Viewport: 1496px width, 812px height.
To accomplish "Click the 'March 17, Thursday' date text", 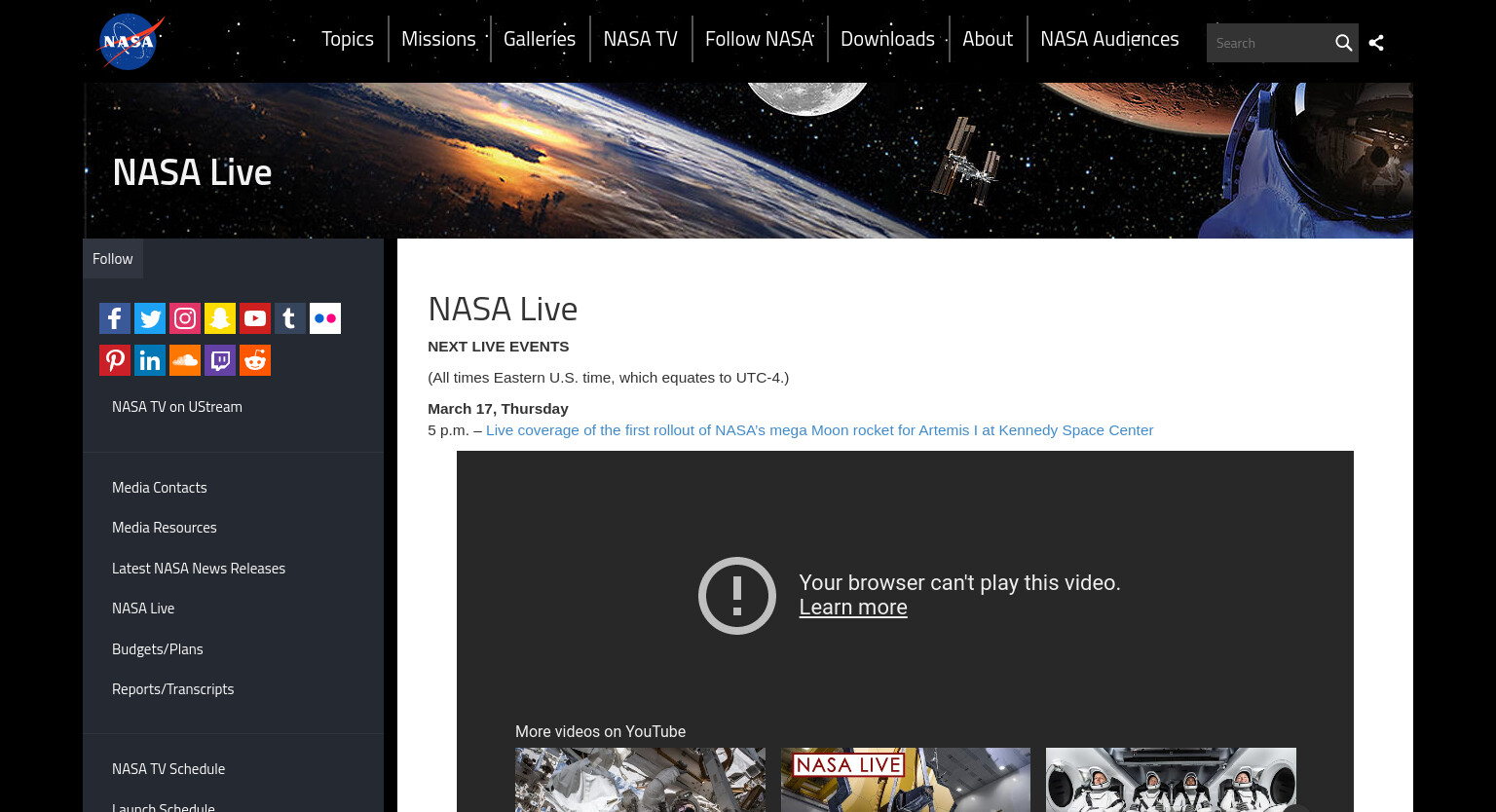I will point(498,409).
